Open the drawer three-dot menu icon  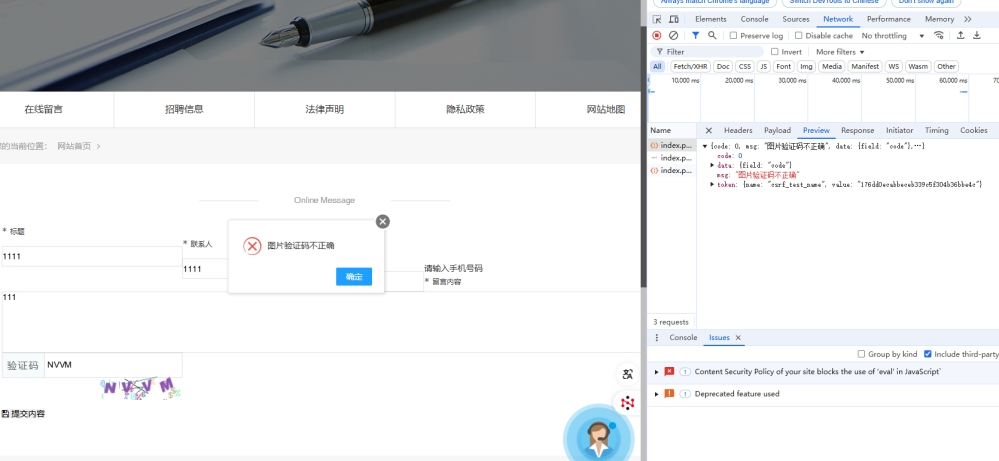(x=657, y=337)
